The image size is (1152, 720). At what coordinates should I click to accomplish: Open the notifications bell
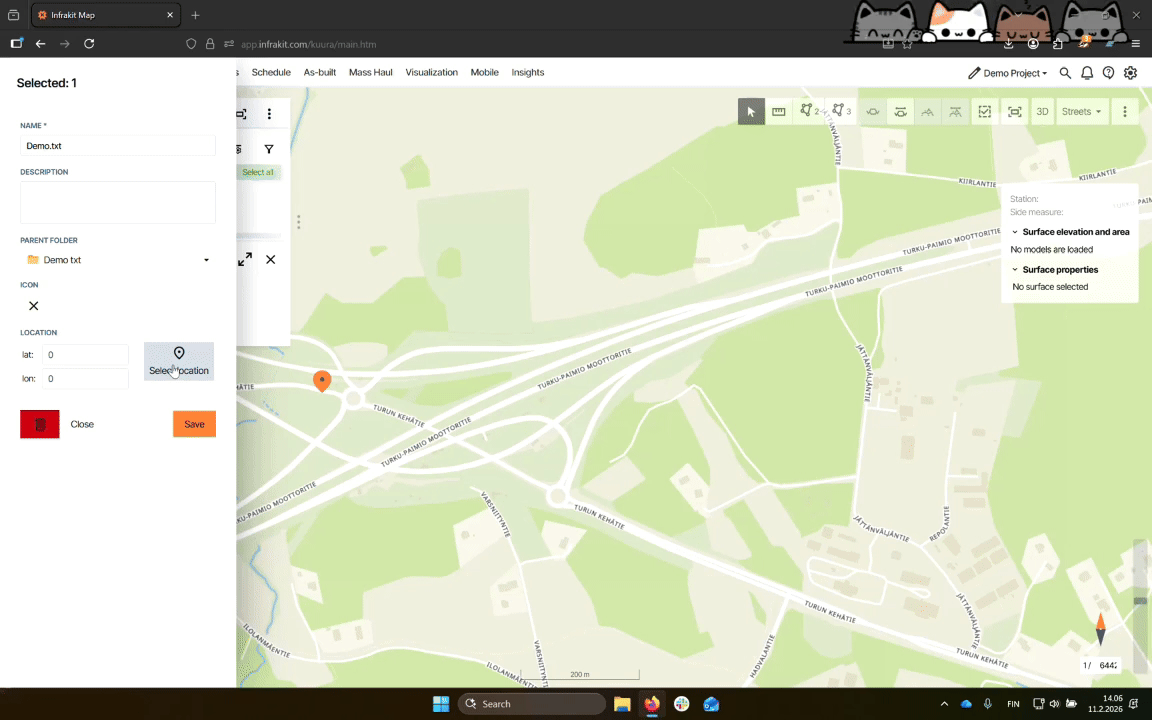point(1087,73)
